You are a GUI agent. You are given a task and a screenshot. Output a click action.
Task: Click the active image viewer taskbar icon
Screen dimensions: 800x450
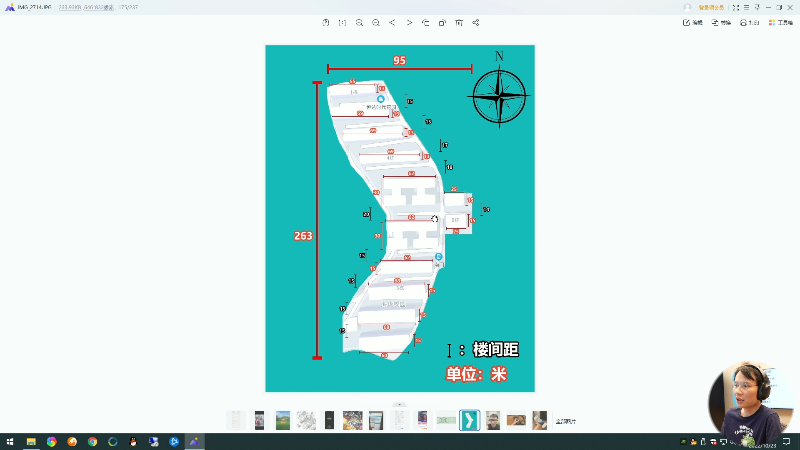(x=194, y=441)
